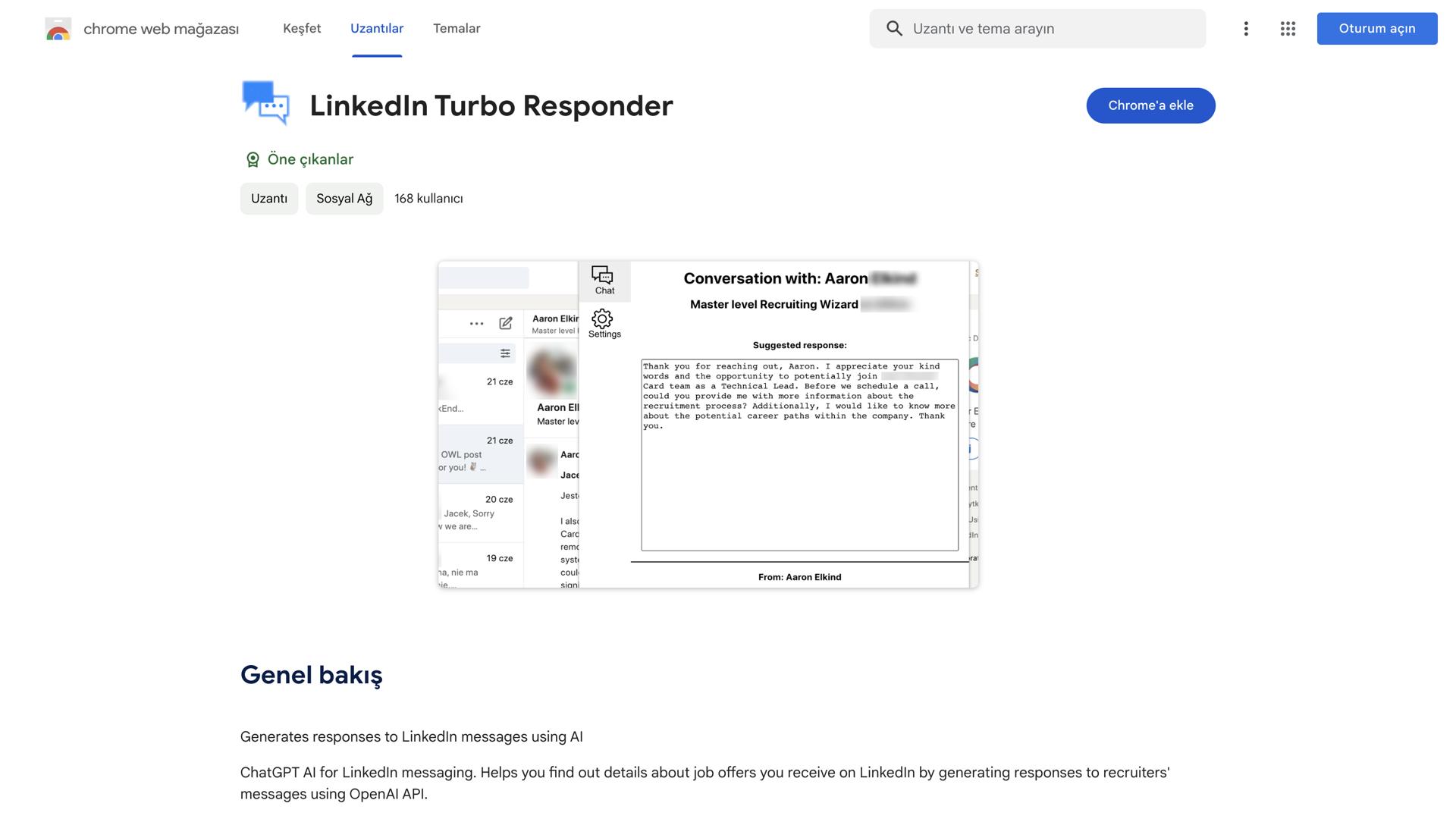Open the three-dot overflow menu
Viewport: 1456px width, 819px height.
[x=1246, y=28]
